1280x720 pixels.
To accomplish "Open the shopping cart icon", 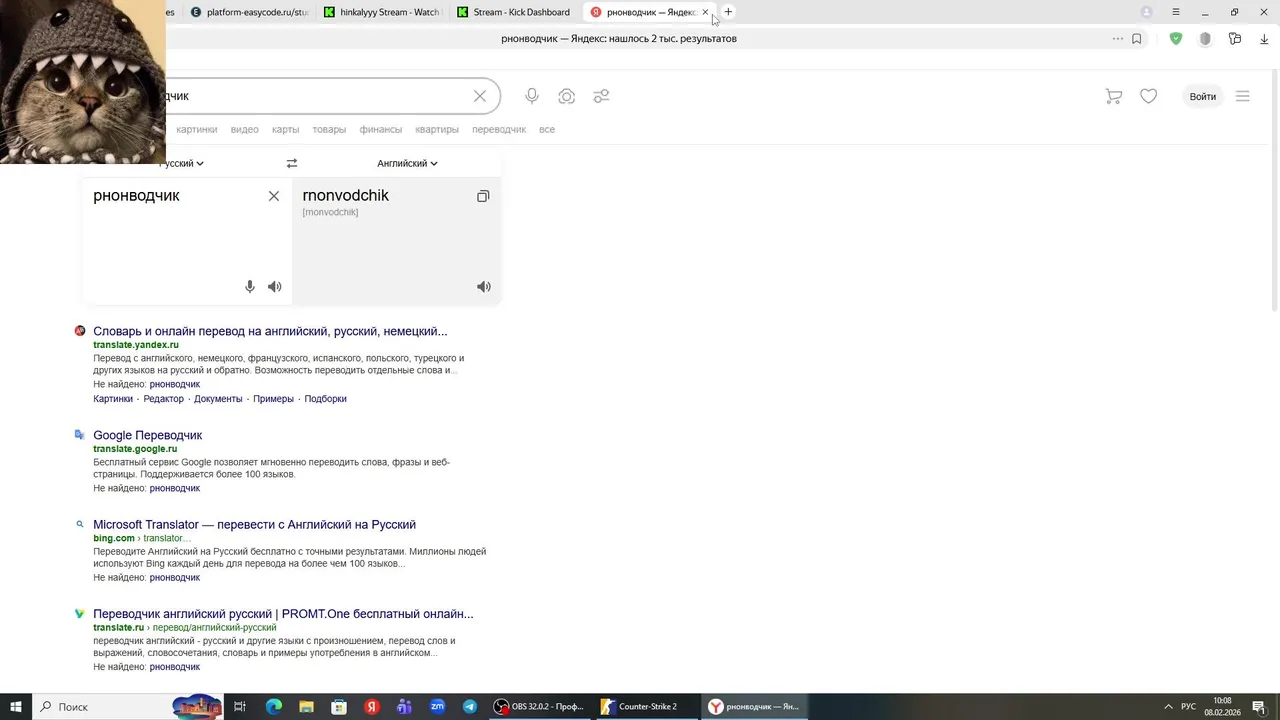I will (x=1113, y=96).
